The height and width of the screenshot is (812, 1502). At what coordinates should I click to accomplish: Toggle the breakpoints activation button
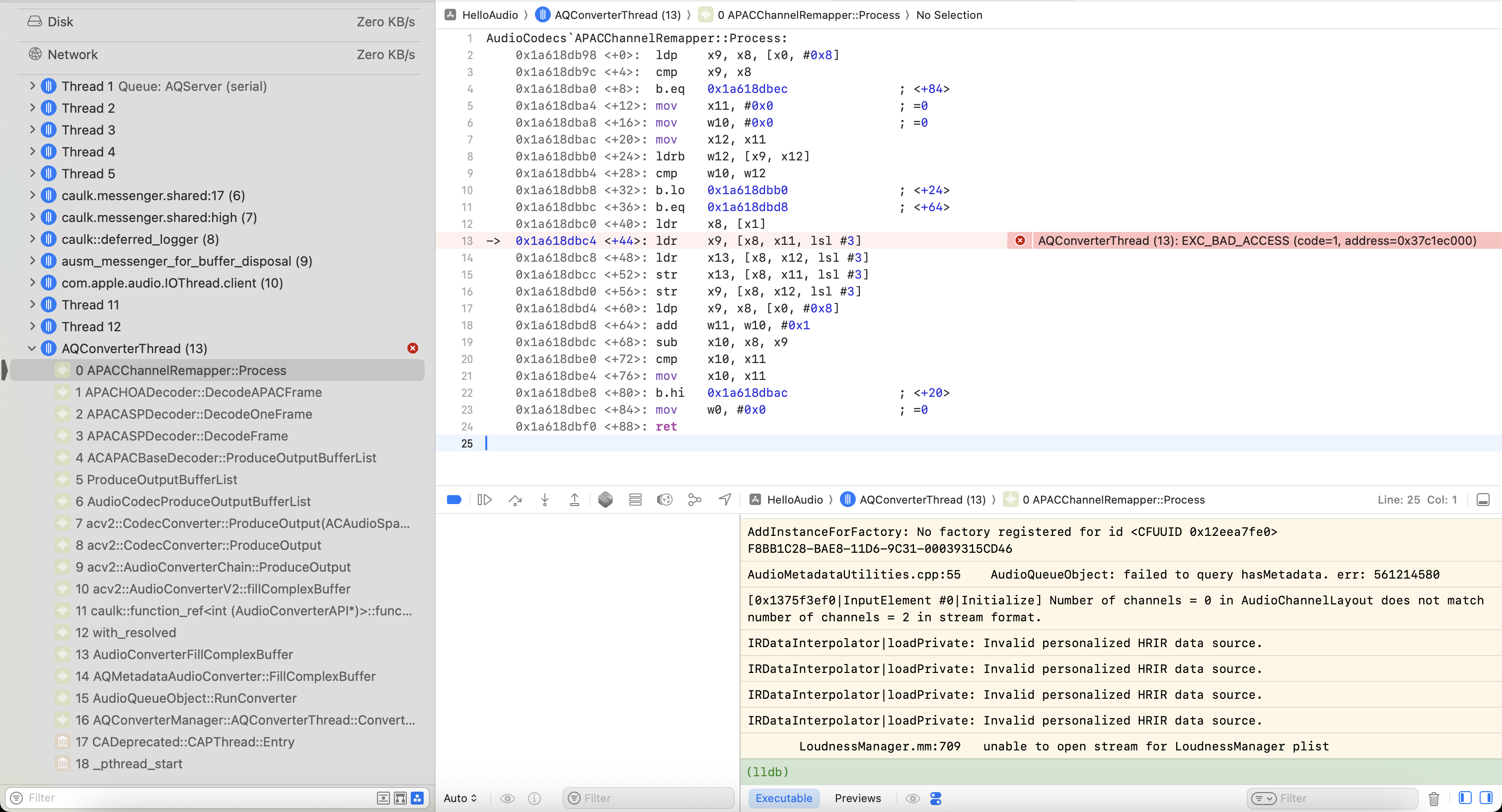coord(454,500)
